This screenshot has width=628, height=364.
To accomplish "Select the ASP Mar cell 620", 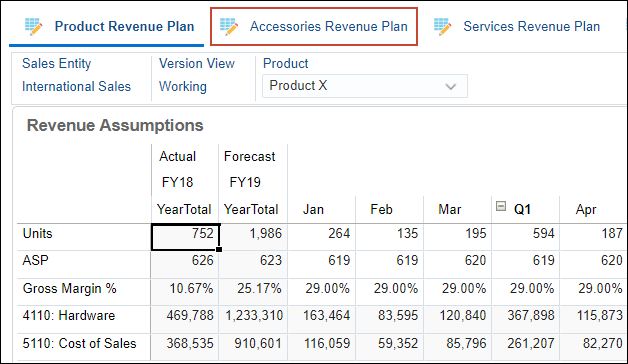I will pos(458,264).
